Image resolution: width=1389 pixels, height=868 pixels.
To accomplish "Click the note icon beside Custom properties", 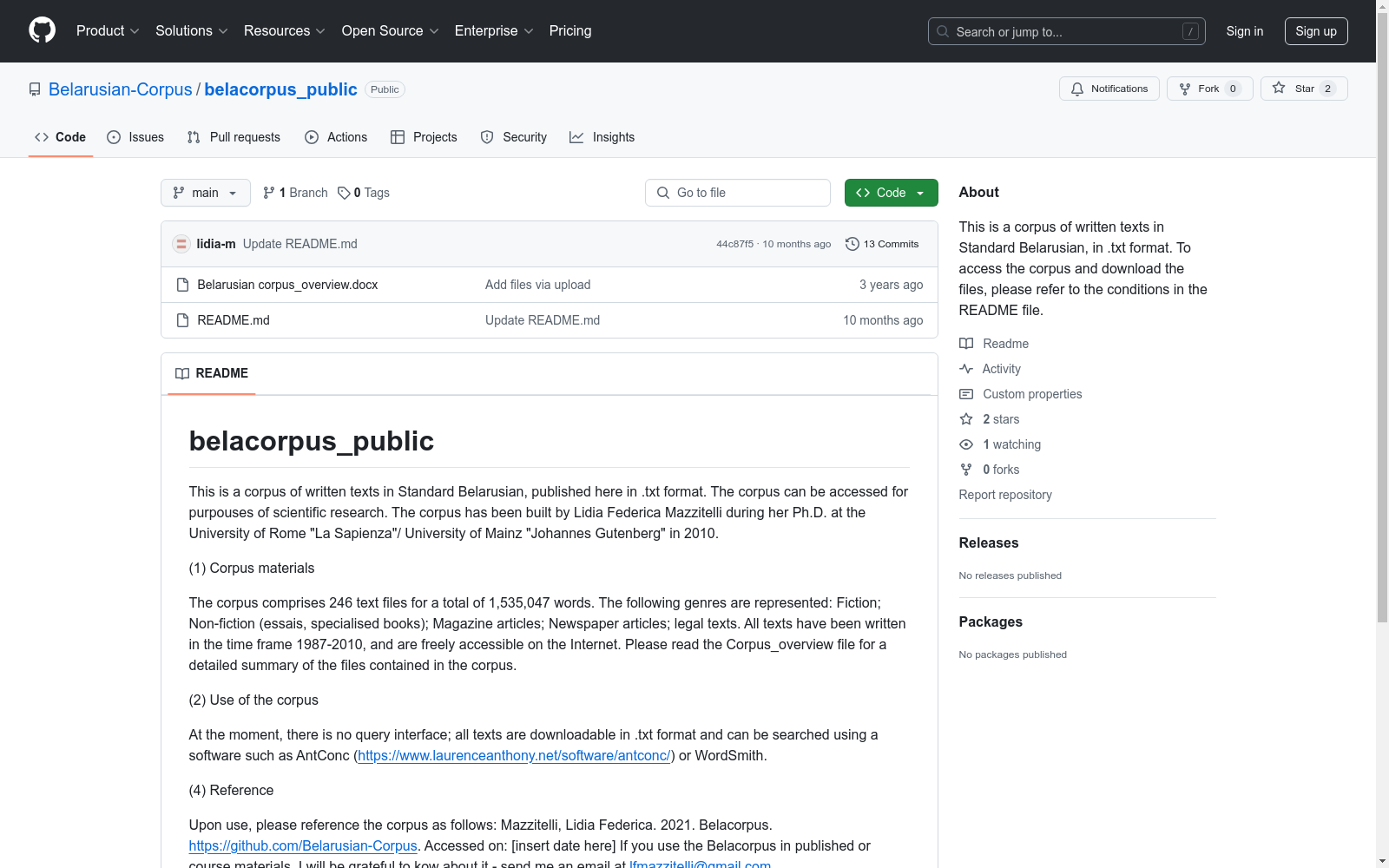I will [x=966, y=394].
